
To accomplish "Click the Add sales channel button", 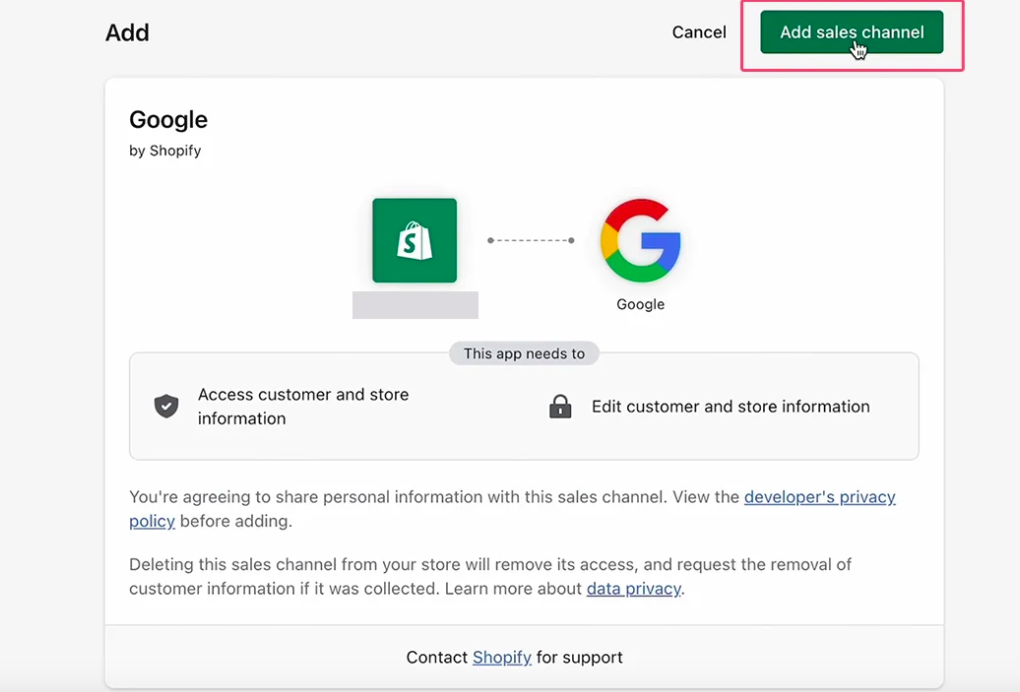I will coord(852,32).
